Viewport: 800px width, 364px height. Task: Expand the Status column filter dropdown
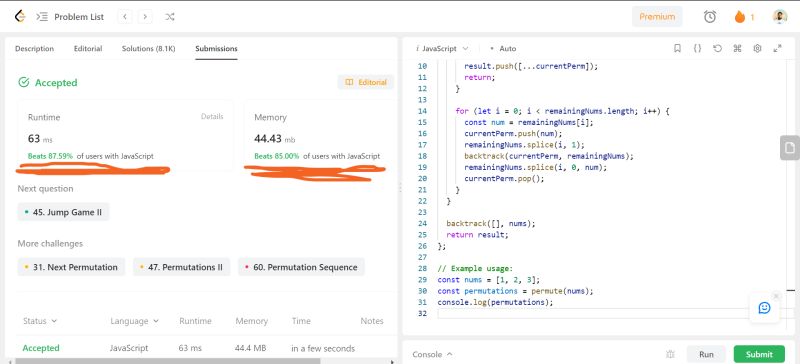[x=40, y=321]
